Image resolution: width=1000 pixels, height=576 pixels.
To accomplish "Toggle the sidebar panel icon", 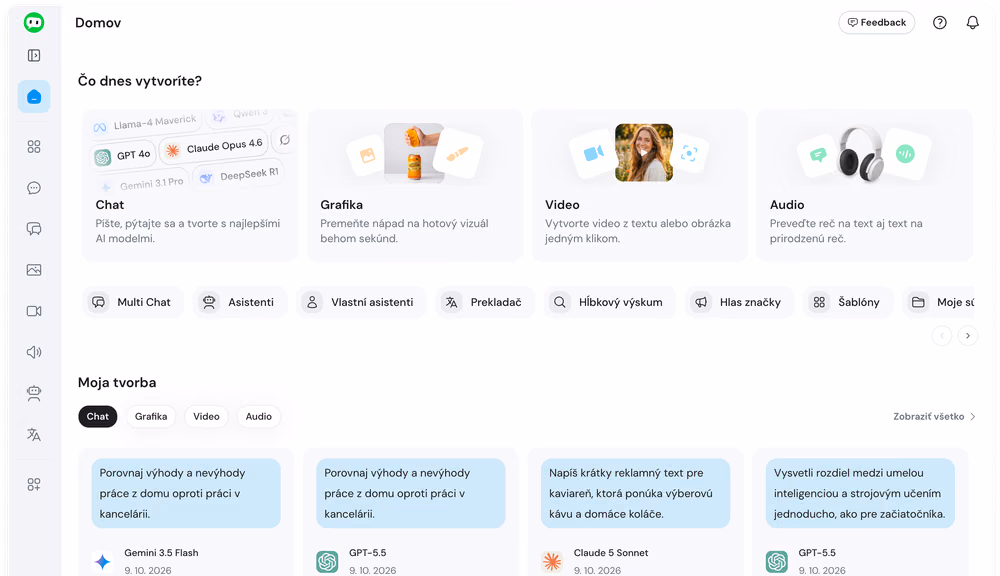I will tap(34, 55).
